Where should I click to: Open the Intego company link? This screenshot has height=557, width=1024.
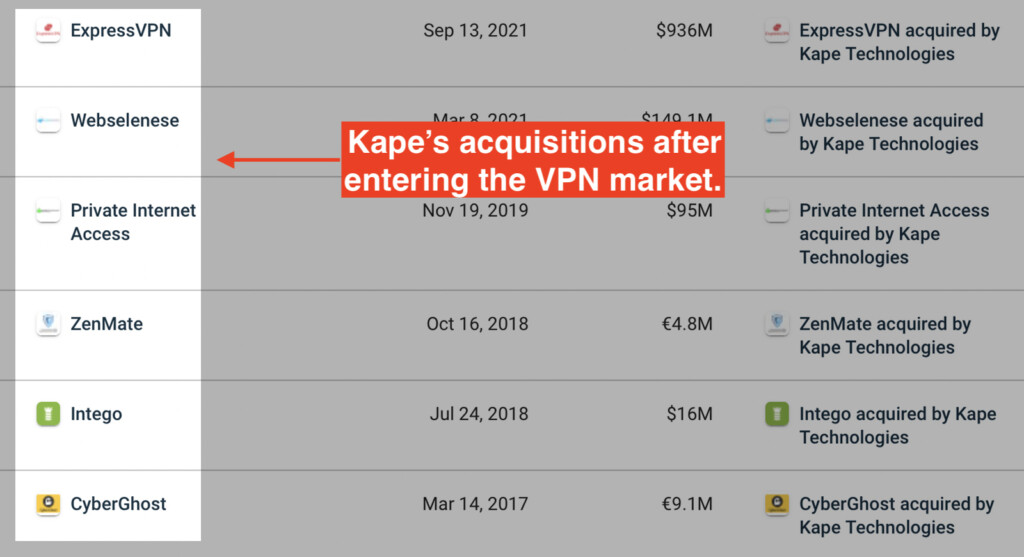click(96, 415)
